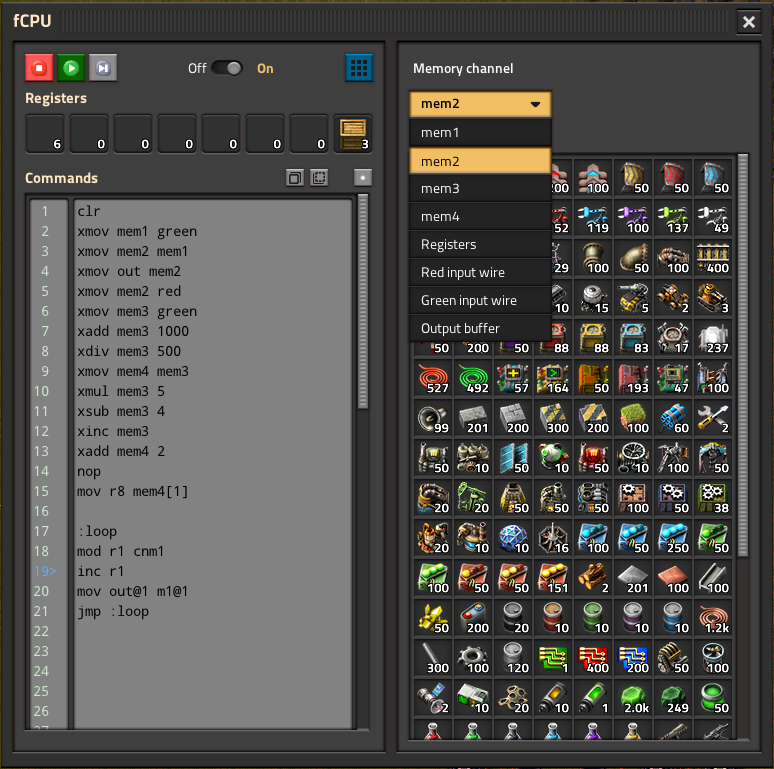Viewport: 774px width, 769px height.
Task: Select the red circuit board showing 400
Action: (x=594, y=659)
